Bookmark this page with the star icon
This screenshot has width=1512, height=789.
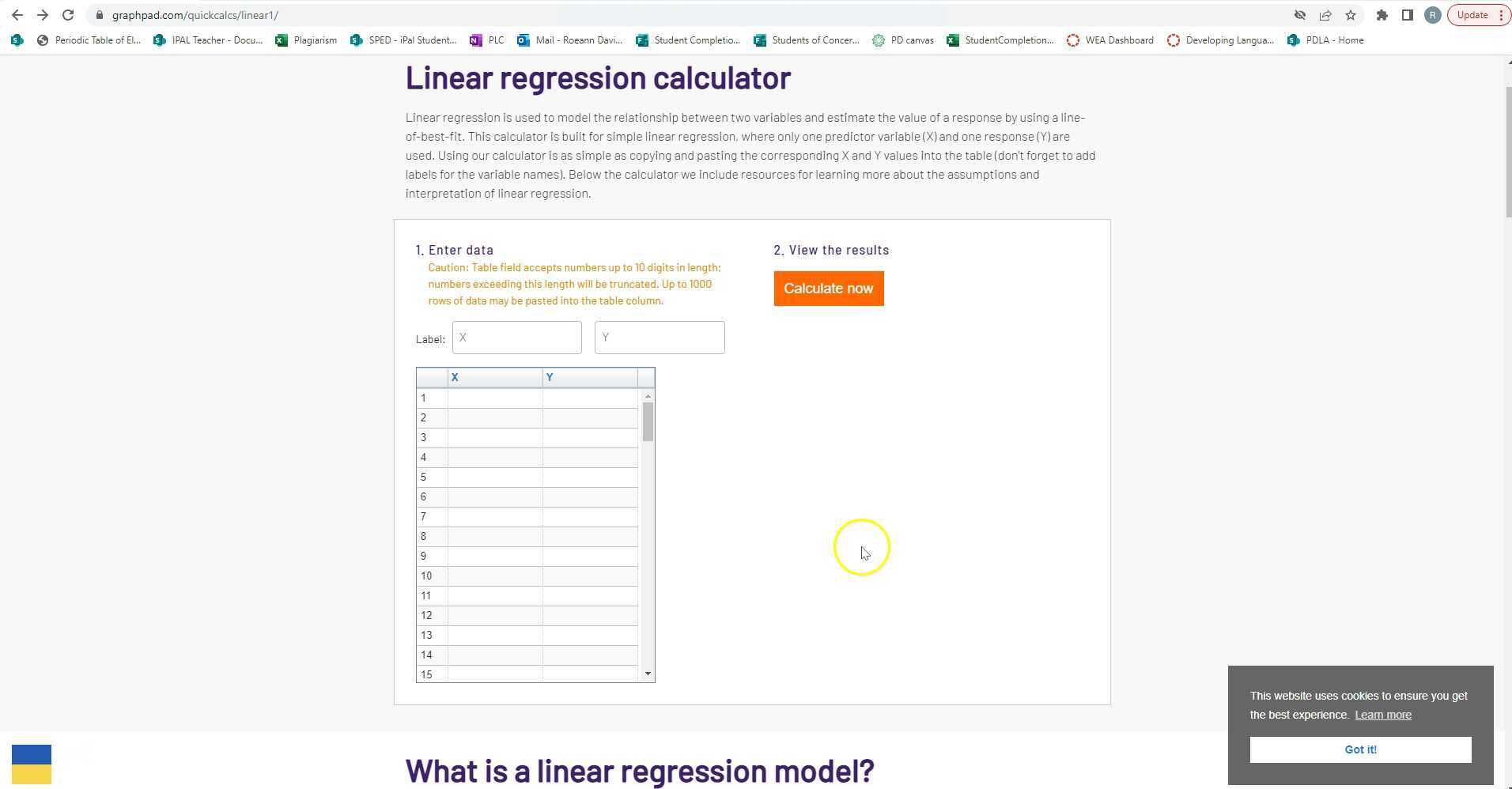(1351, 14)
